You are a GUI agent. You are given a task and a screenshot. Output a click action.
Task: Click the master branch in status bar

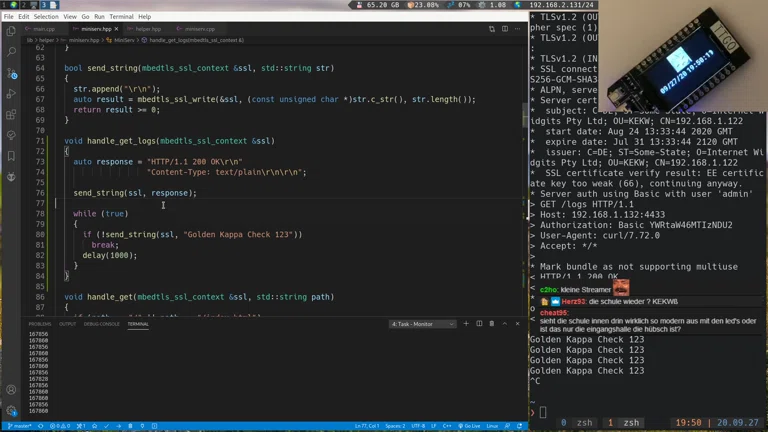point(20,426)
